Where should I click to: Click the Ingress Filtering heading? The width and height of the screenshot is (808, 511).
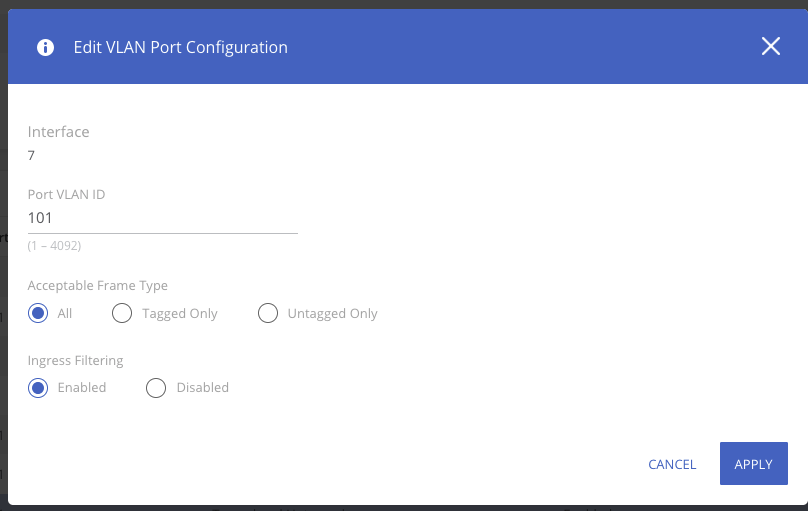click(x=75, y=360)
